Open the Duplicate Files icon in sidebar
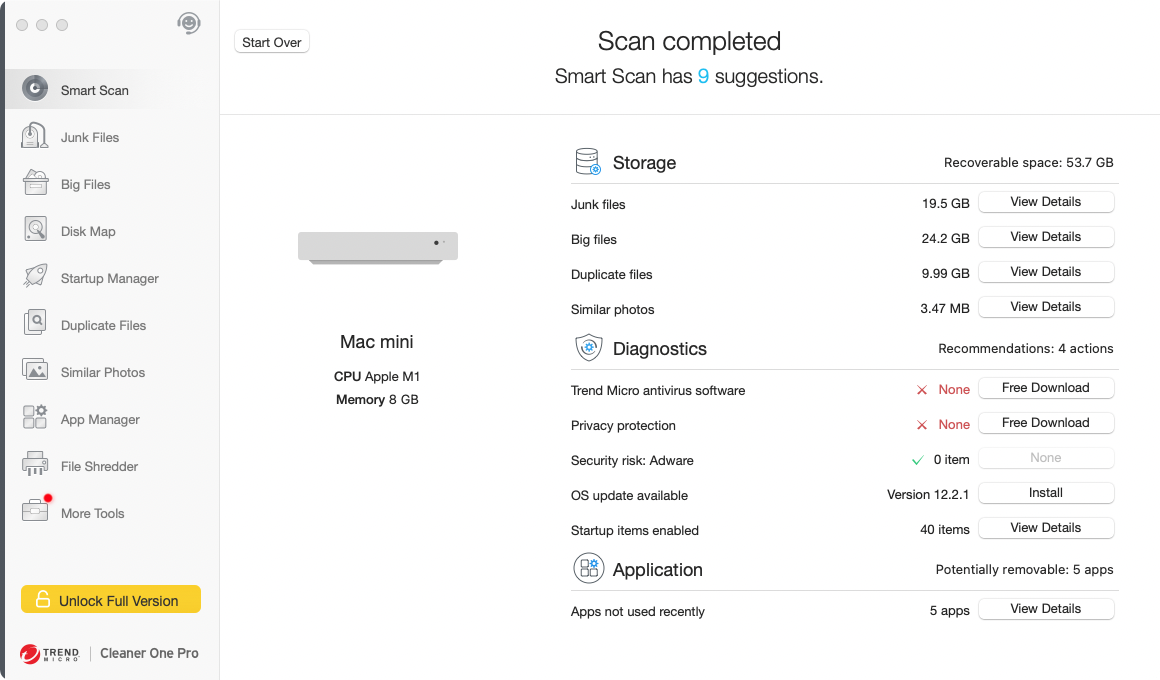 click(x=35, y=325)
